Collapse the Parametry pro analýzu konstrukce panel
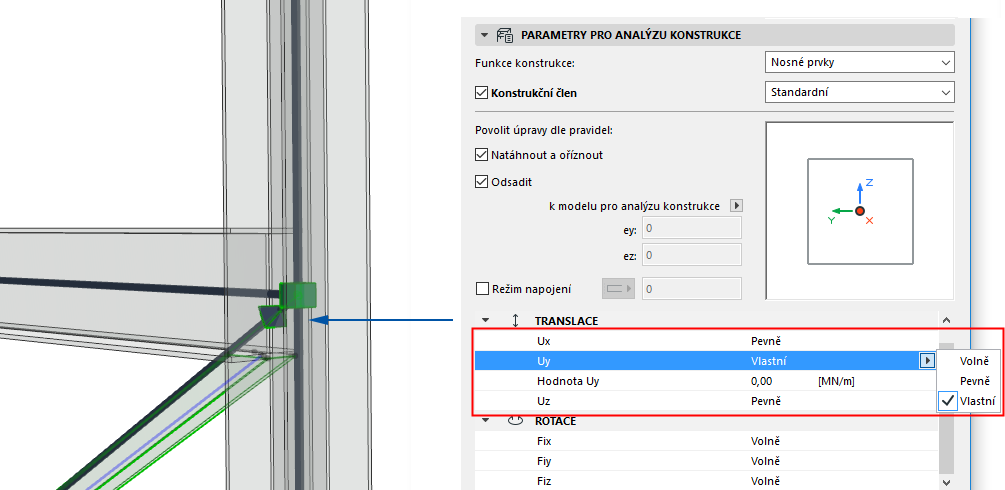 coord(485,35)
